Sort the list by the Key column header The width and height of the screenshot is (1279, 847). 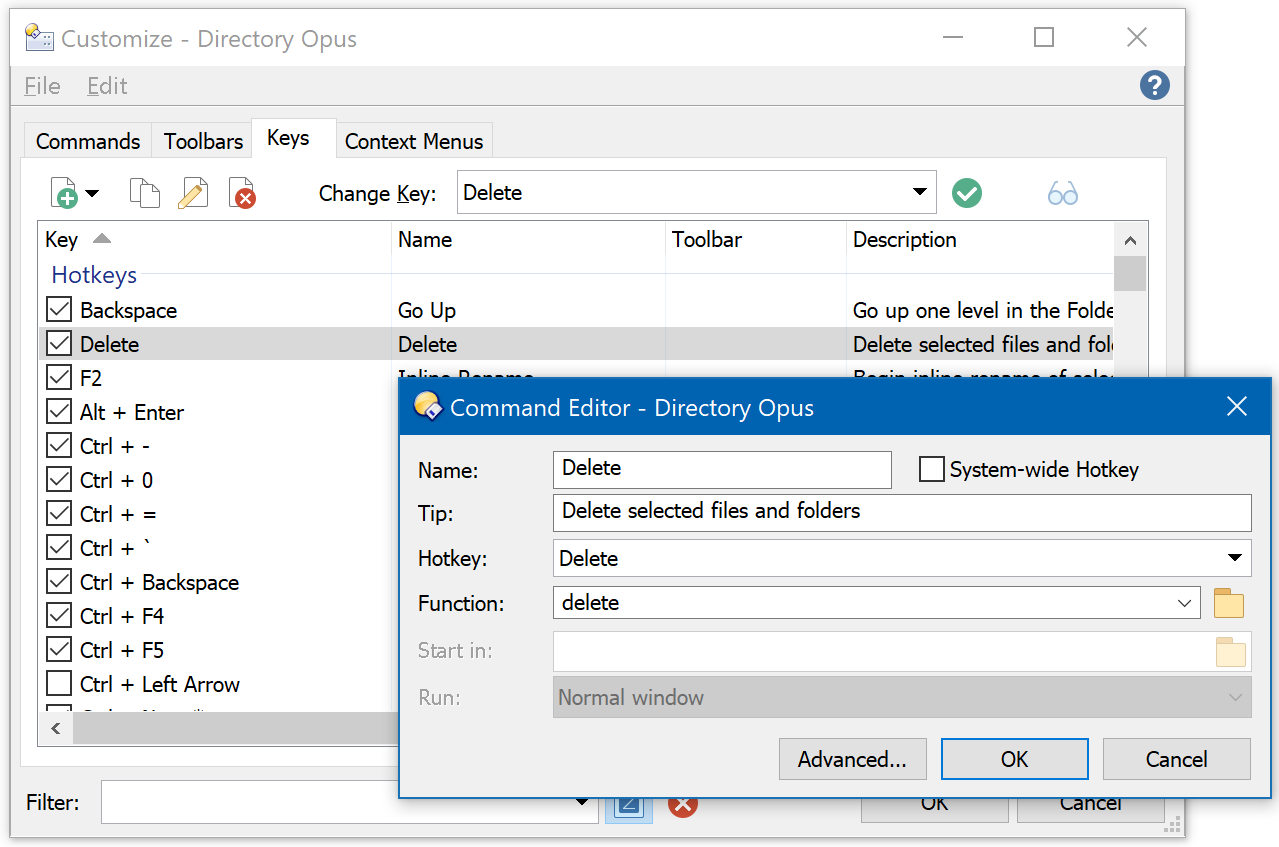214,240
